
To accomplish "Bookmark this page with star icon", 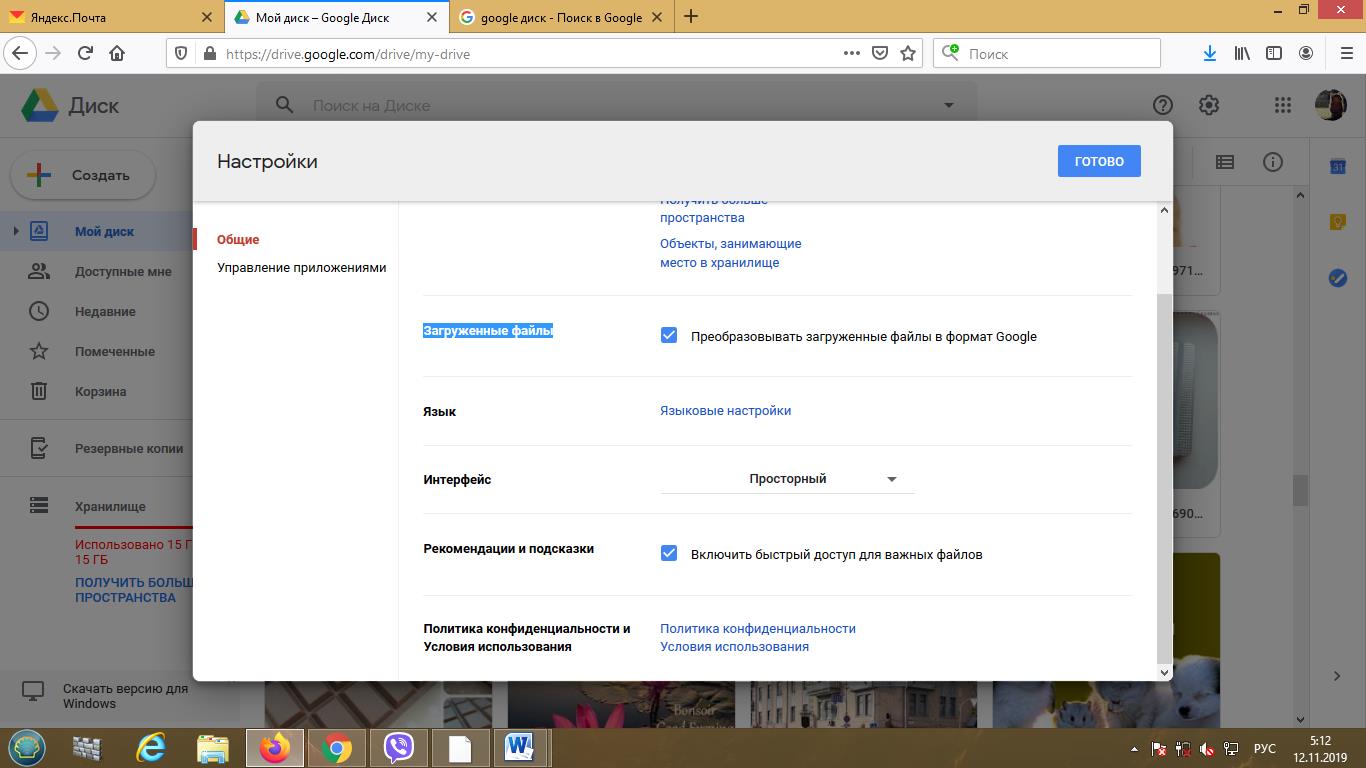I will [x=908, y=53].
